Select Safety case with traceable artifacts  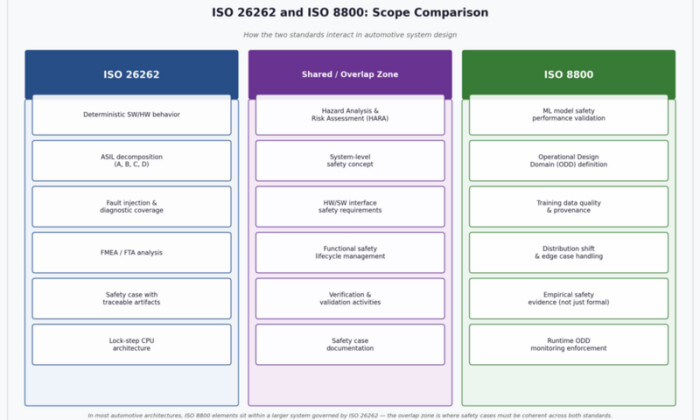point(131,298)
